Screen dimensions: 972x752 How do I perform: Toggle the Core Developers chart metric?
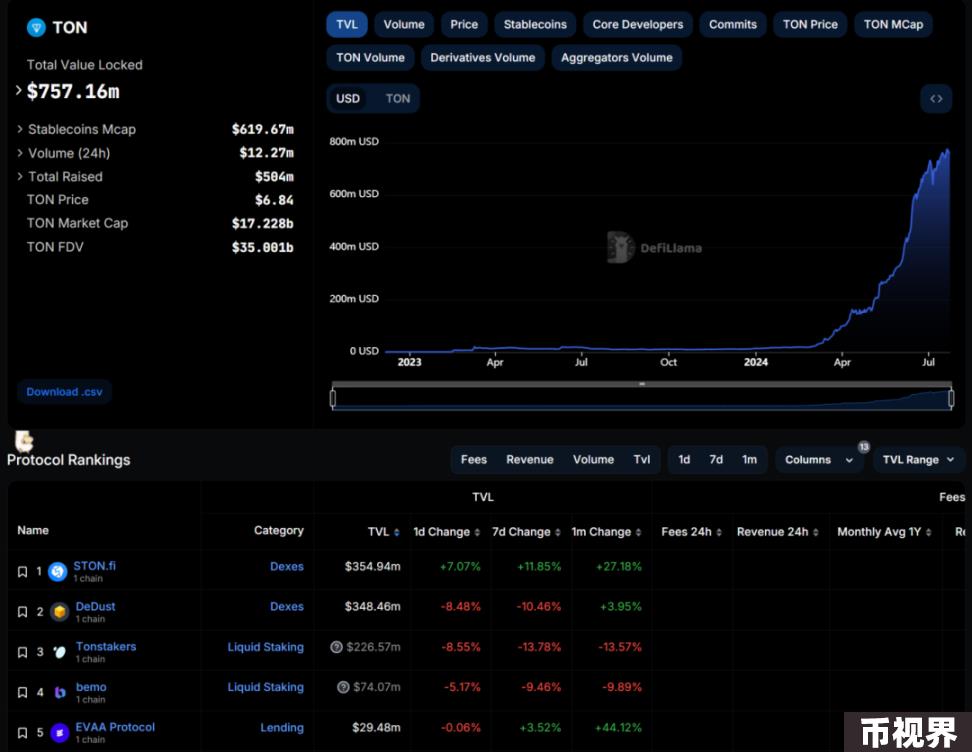click(638, 24)
